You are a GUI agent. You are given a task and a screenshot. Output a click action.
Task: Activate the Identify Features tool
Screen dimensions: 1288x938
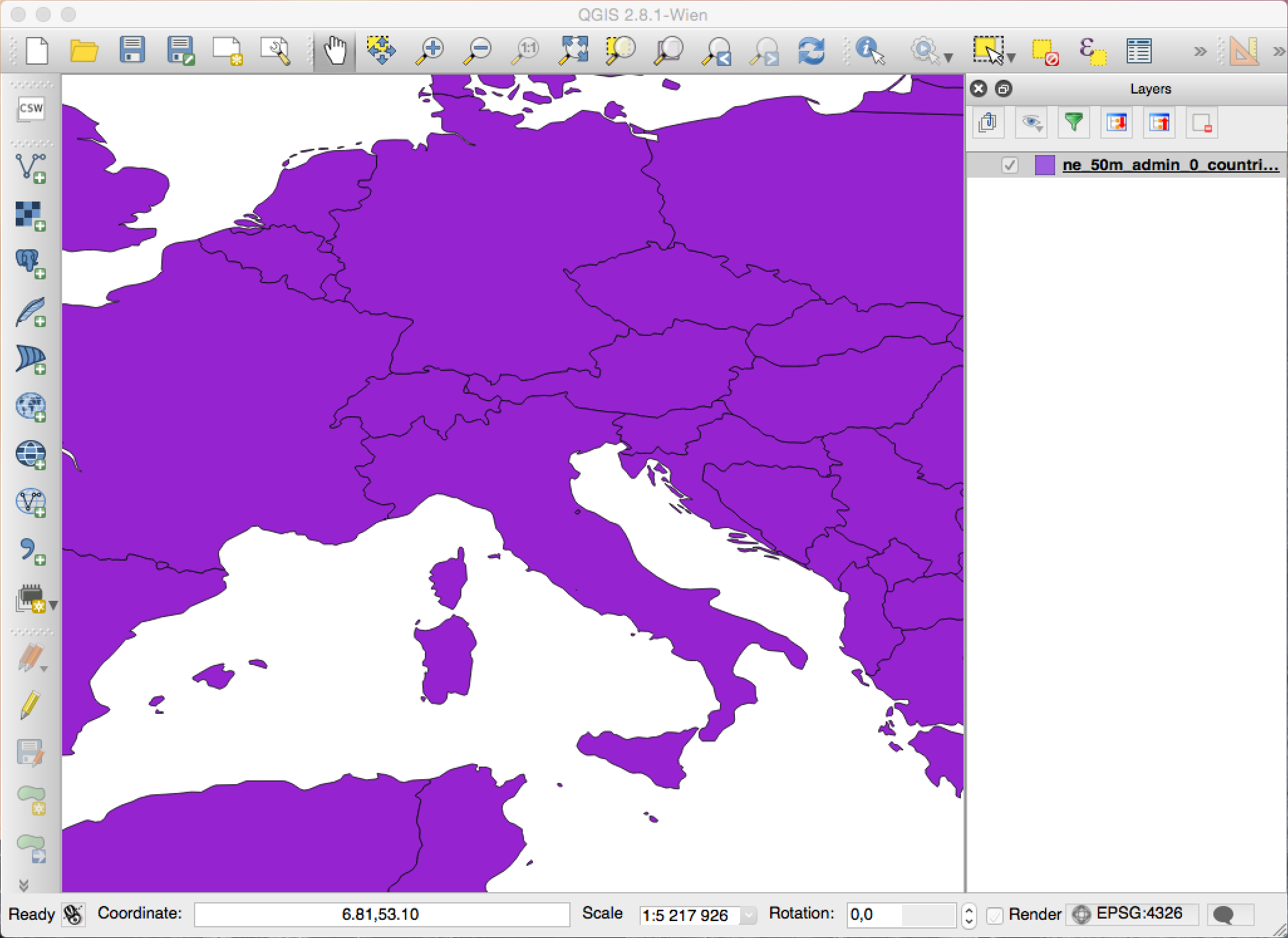[869, 51]
